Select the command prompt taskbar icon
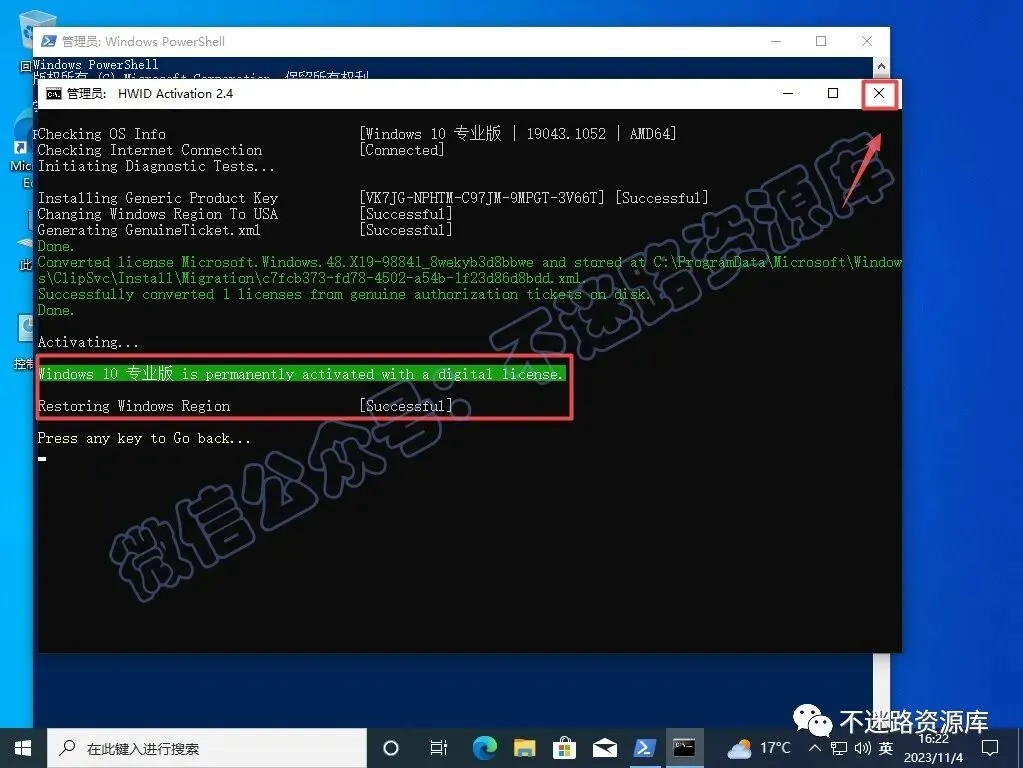 [684, 748]
